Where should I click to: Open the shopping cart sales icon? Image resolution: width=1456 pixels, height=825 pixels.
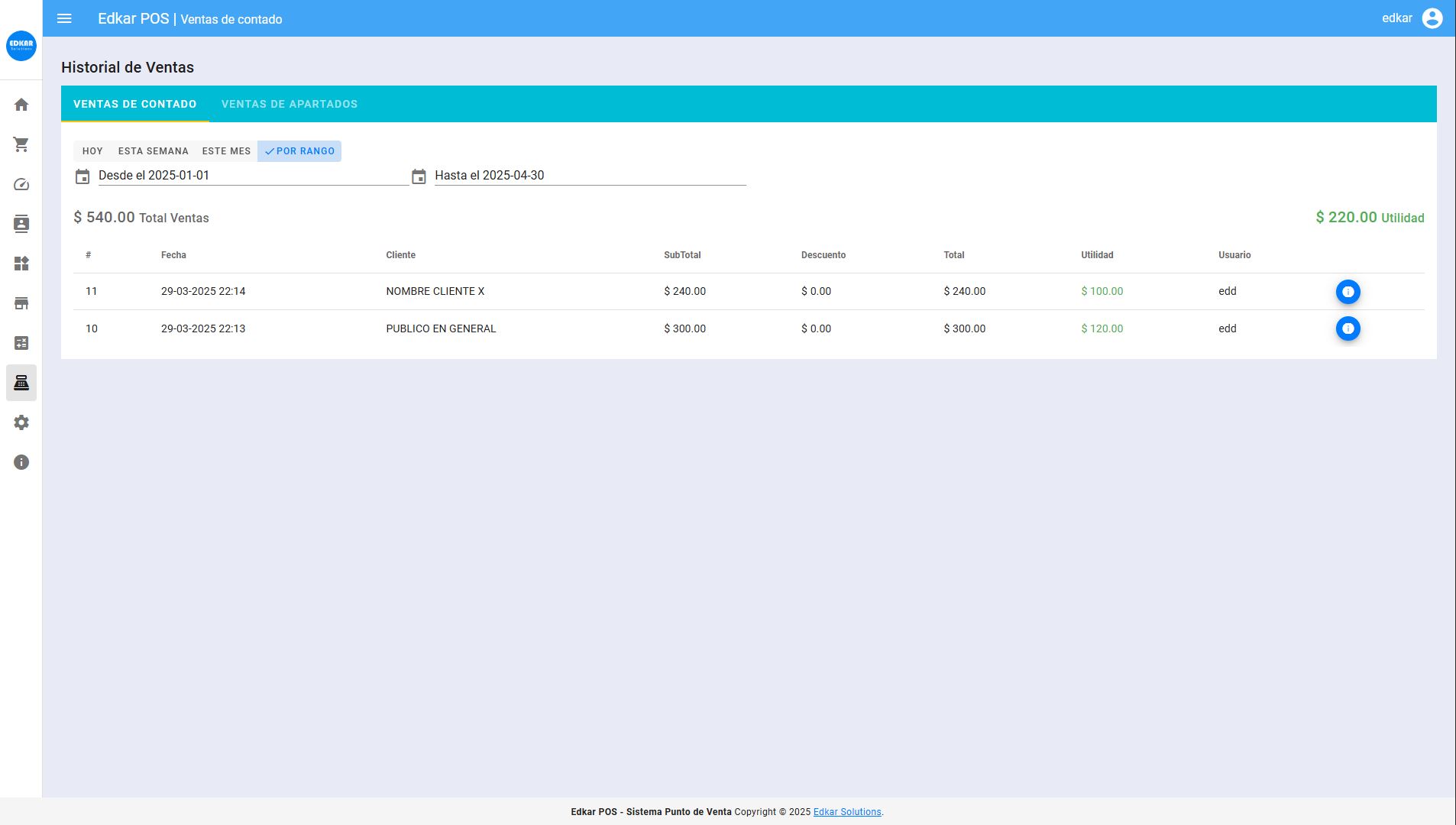(21, 144)
